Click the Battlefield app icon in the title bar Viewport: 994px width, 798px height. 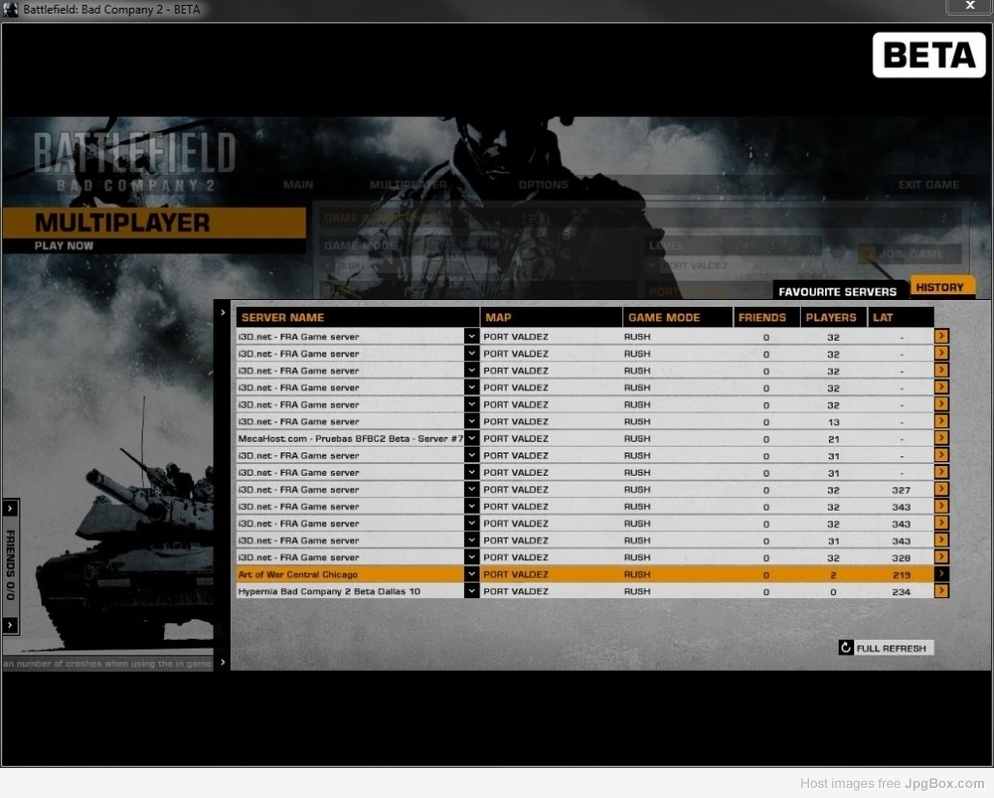(x=10, y=9)
